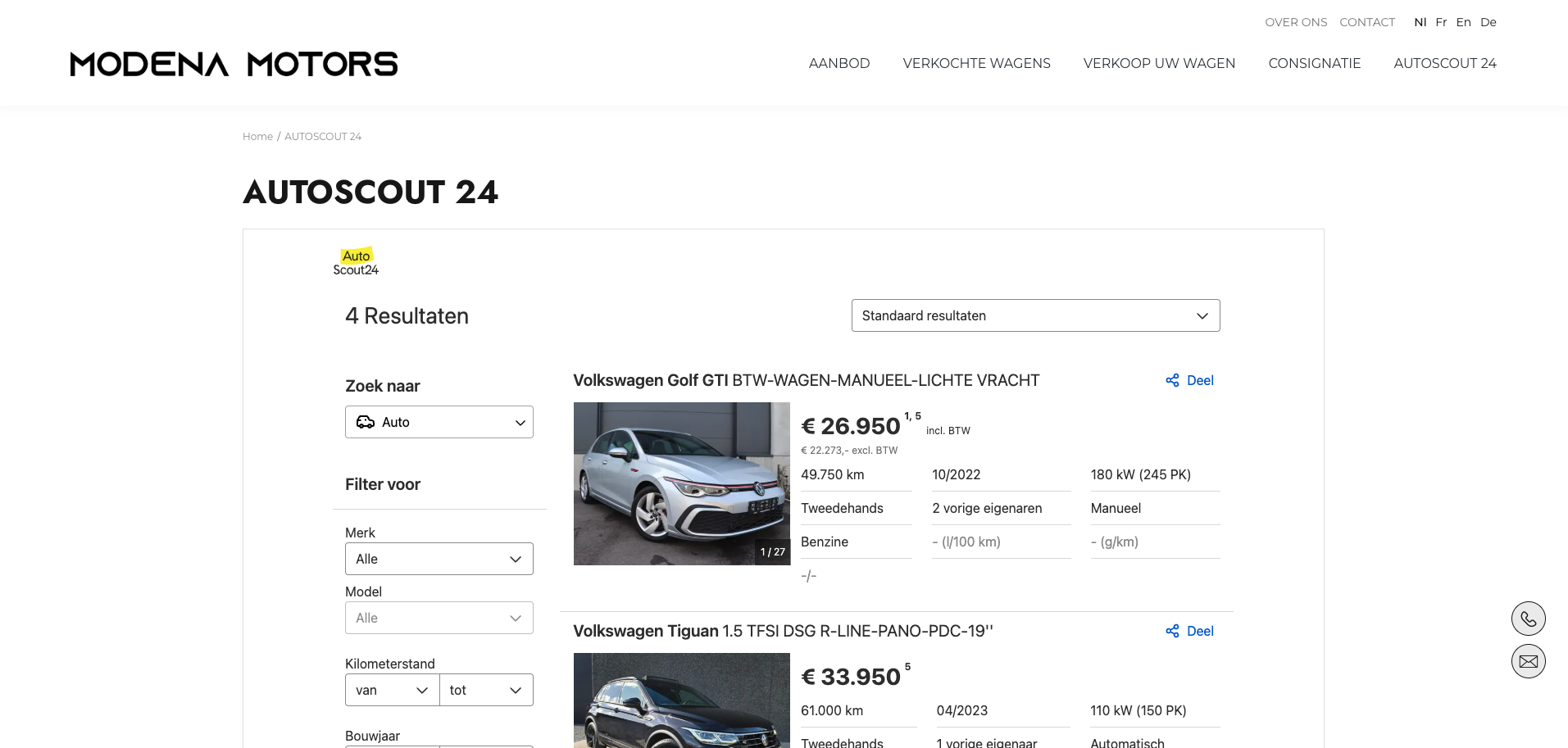Click the € 33.950 price
This screenshot has height=748, width=1568.
click(851, 677)
